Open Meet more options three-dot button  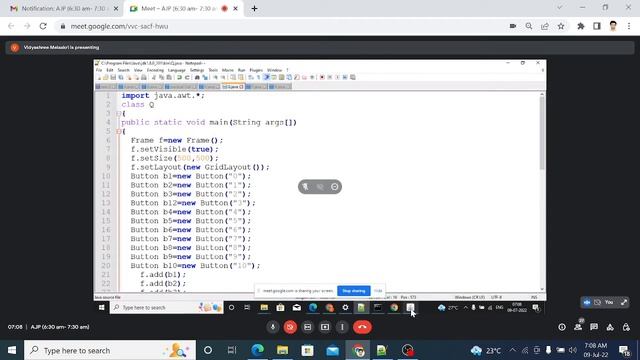342,327
